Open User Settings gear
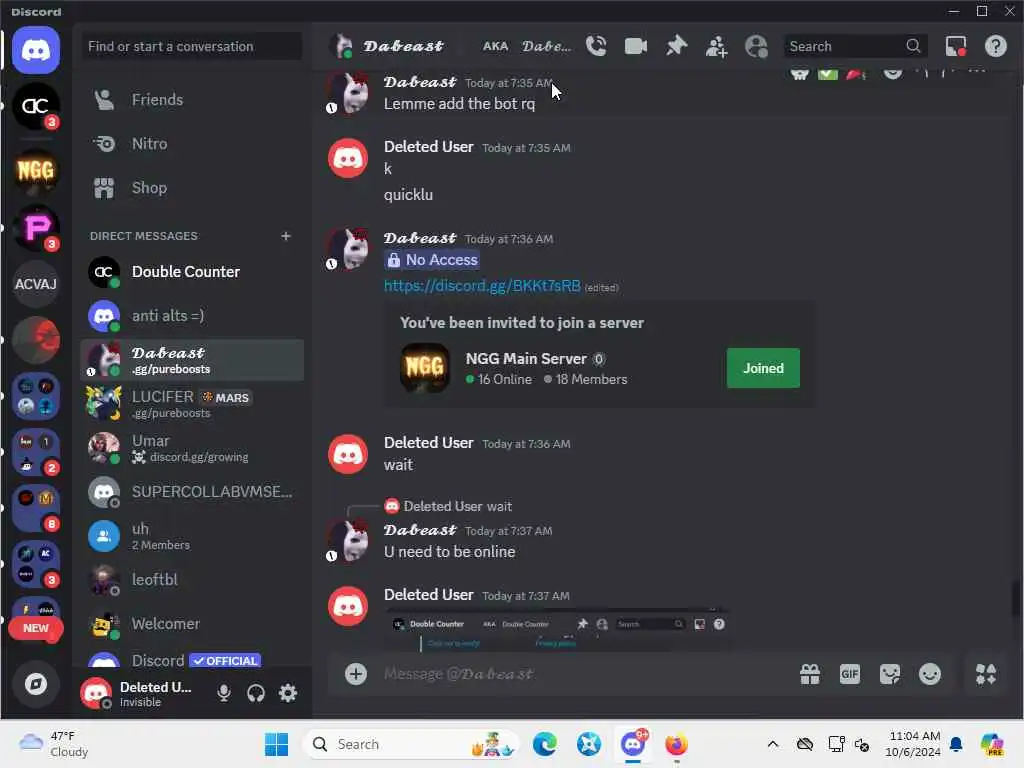 pyautogui.click(x=288, y=693)
